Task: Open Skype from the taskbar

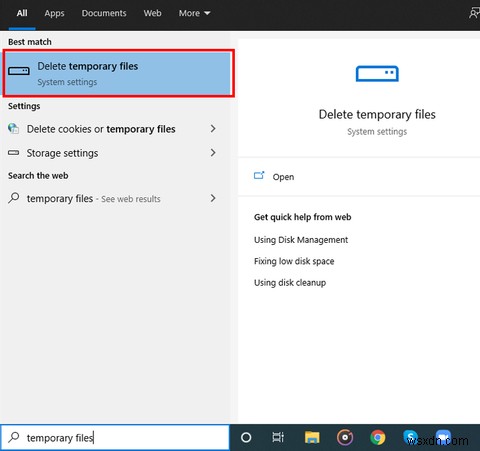Action: (x=410, y=437)
